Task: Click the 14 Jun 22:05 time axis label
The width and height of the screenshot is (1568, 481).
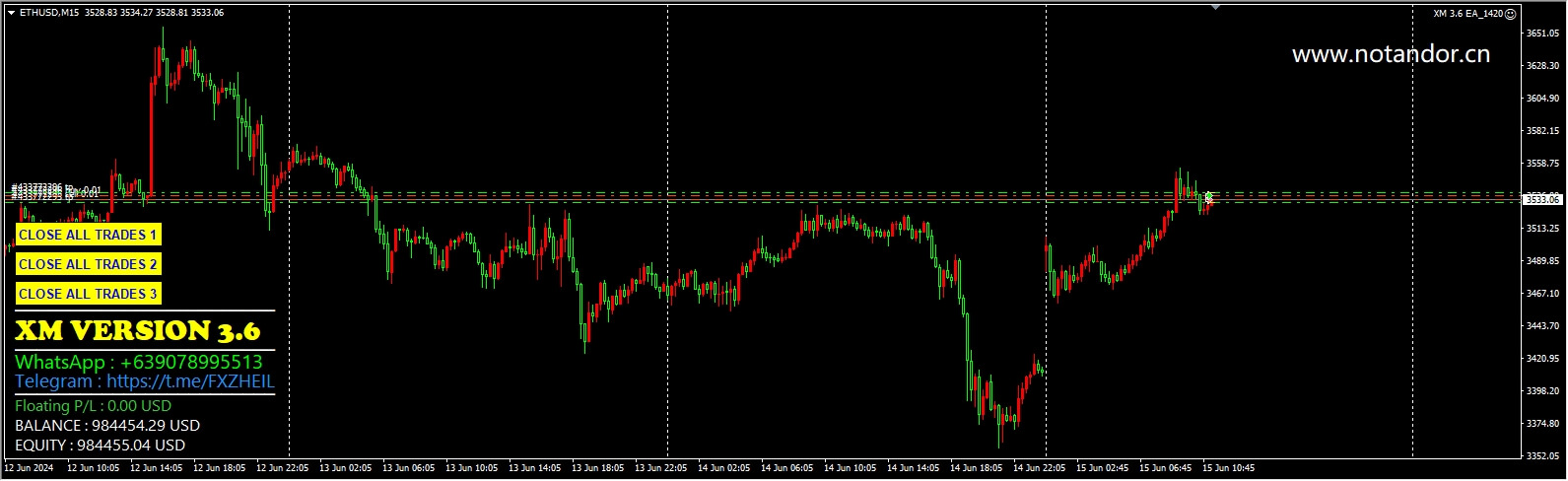Action: pos(1038,468)
